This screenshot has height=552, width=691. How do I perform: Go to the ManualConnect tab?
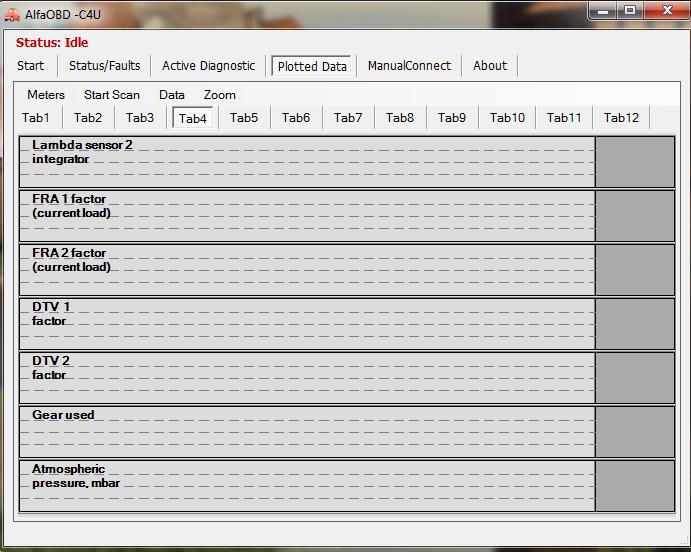[x=409, y=66]
